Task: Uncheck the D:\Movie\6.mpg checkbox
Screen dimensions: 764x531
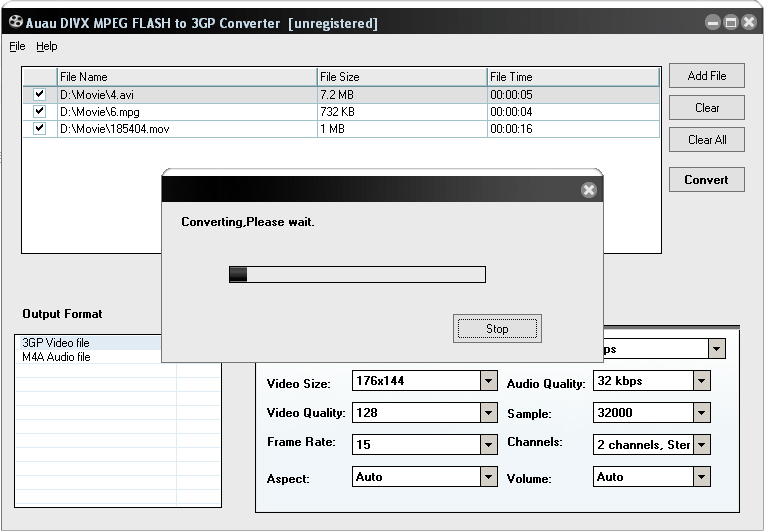Action: pos(39,112)
